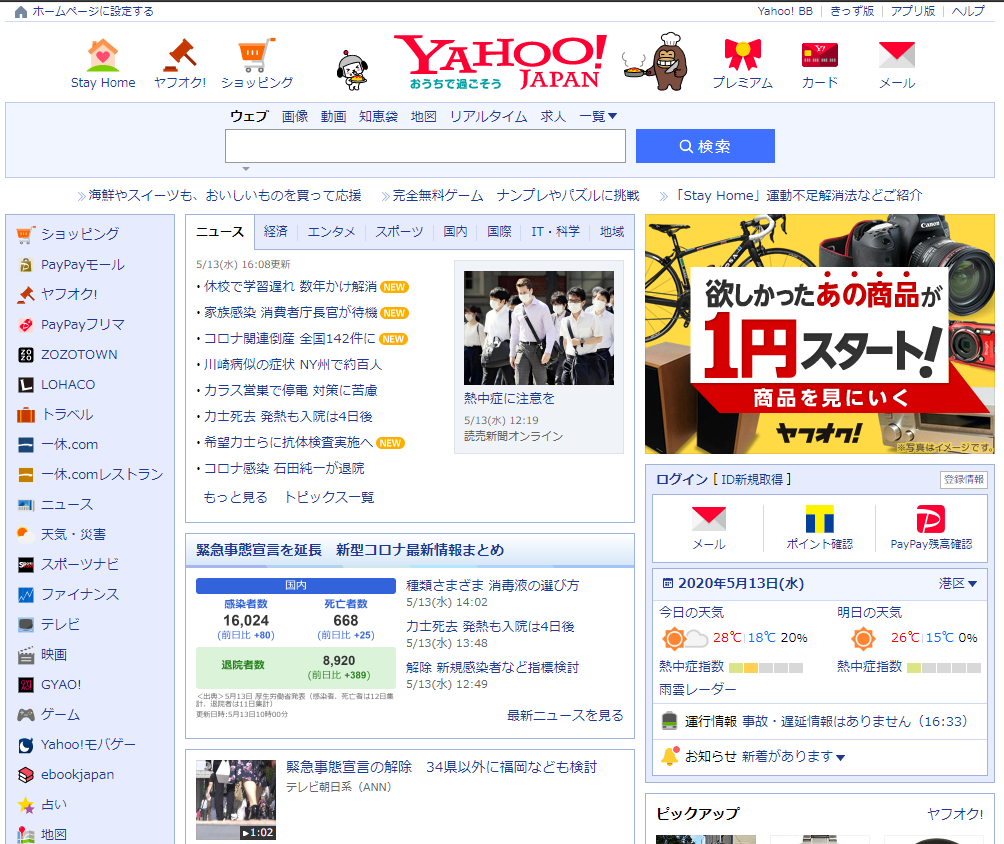Open the カード credit card icon
Viewport: 1004px width, 844px height.
tap(820, 55)
